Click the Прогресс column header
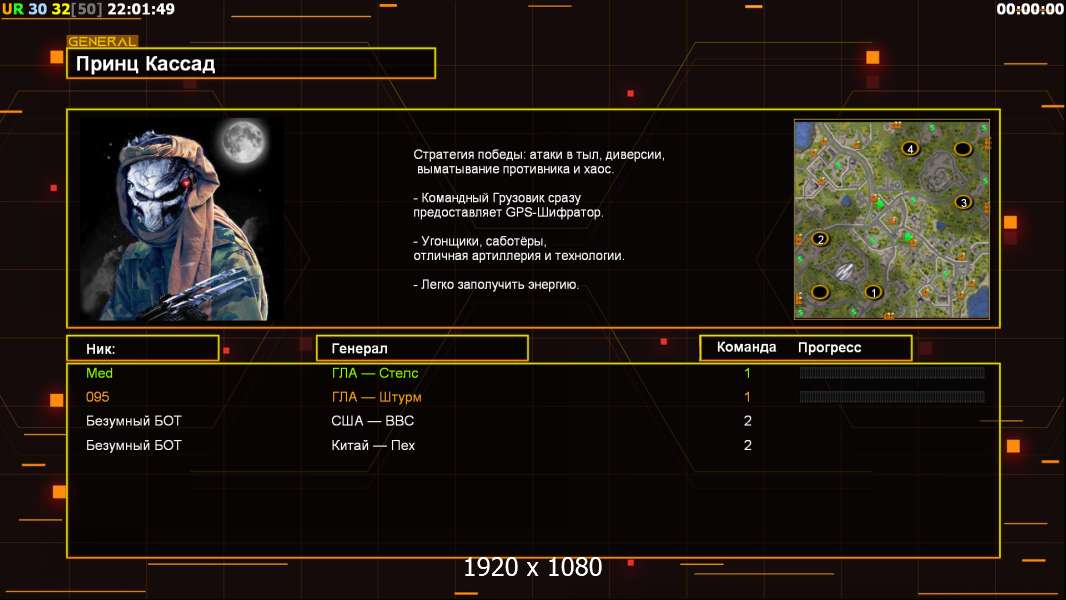The height and width of the screenshot is (600, 1066). (x=829, y=348)
